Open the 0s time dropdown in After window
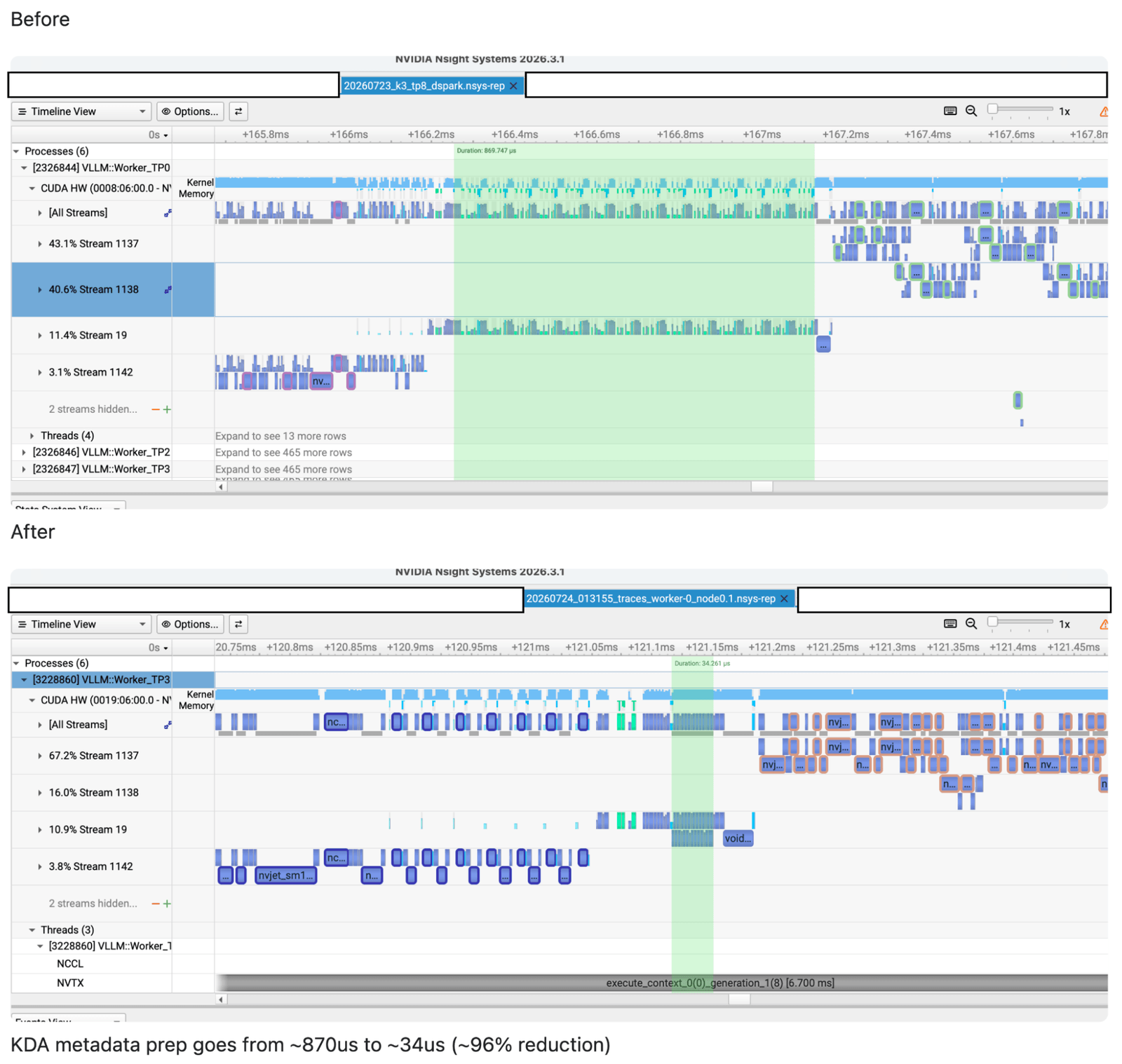1122x1064 pixels. 158,648
